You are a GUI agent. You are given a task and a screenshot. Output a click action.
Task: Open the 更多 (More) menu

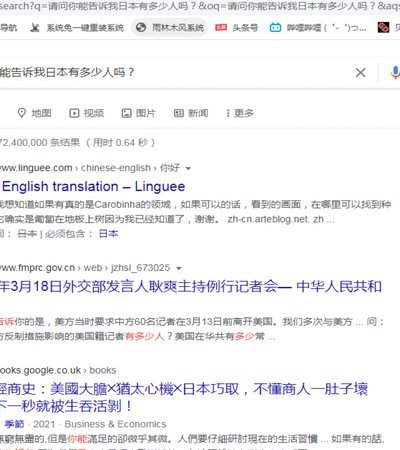240,113
